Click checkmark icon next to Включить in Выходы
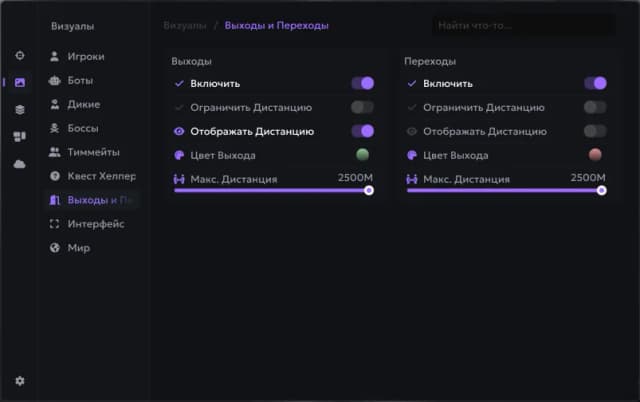Image resolution: width=640 pixels, height=402 pixels. tap(179, 84)
